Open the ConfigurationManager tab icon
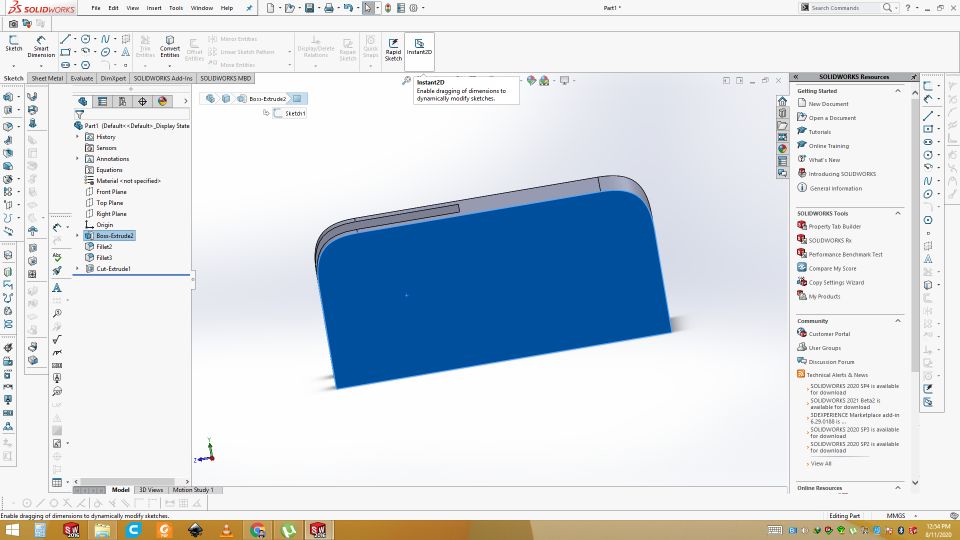Screen dimensions: 960x540 click(x=122, y=102)
